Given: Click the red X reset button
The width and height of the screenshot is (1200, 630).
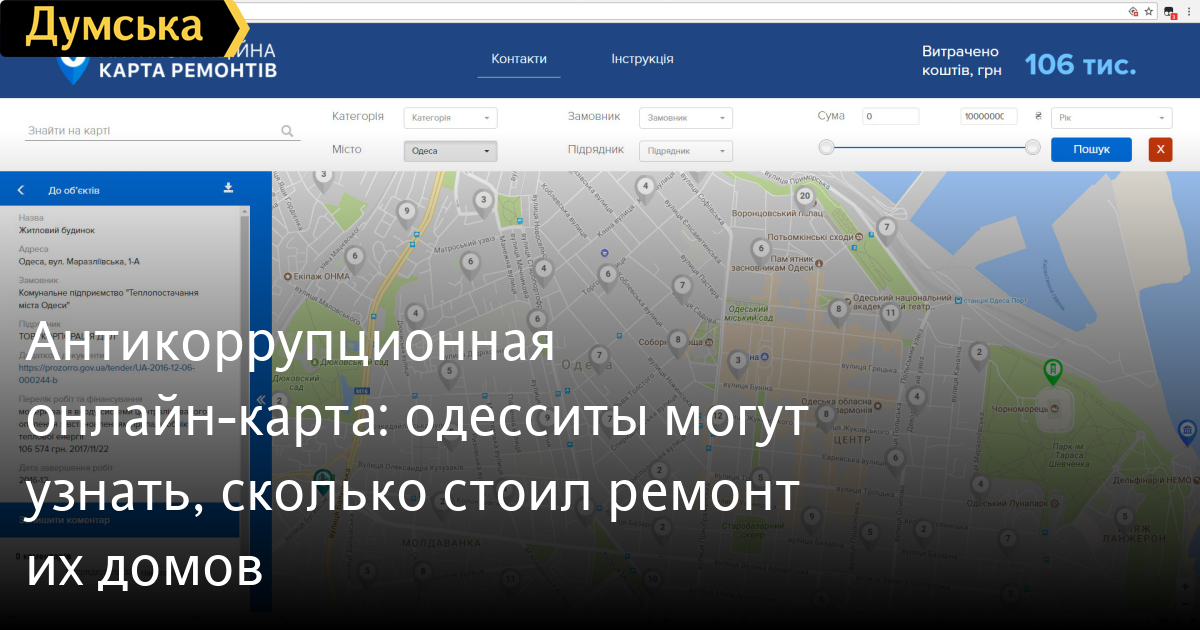Looking at the screenshot, I should coord(1160,150).
